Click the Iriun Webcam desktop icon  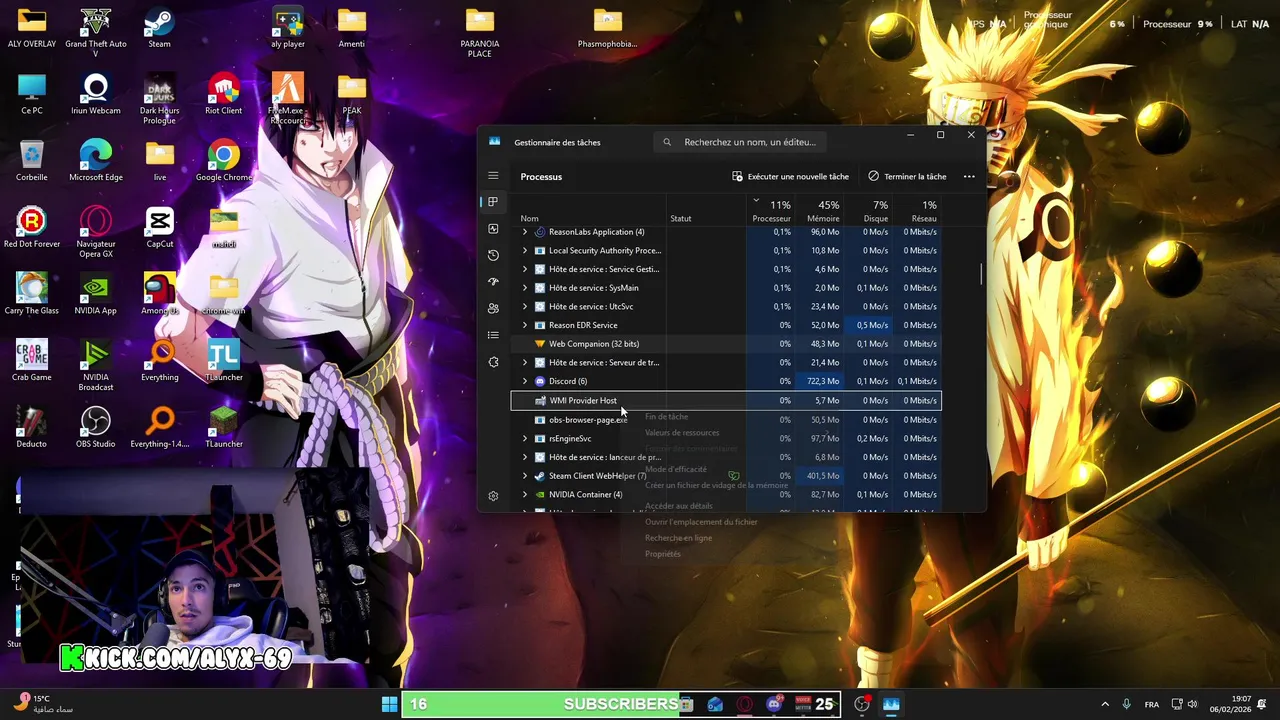pyautogui.click(x=96, y=95)
